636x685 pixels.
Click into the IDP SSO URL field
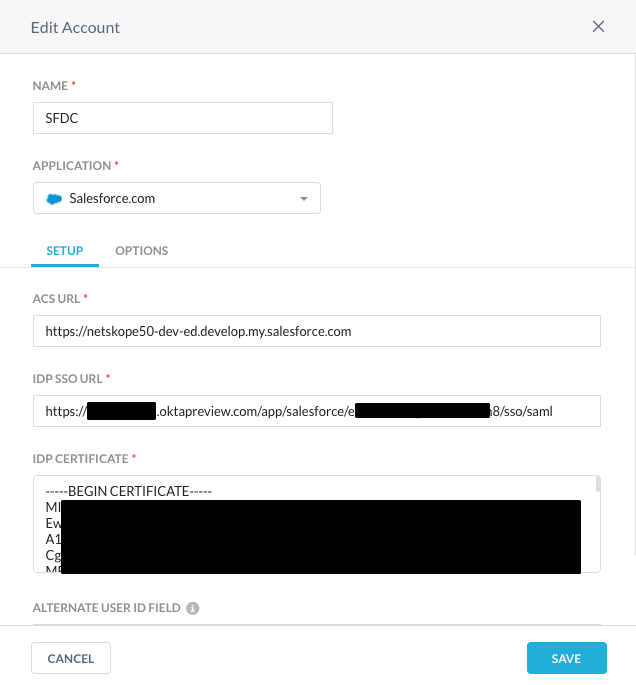click(x=317, y=411)
